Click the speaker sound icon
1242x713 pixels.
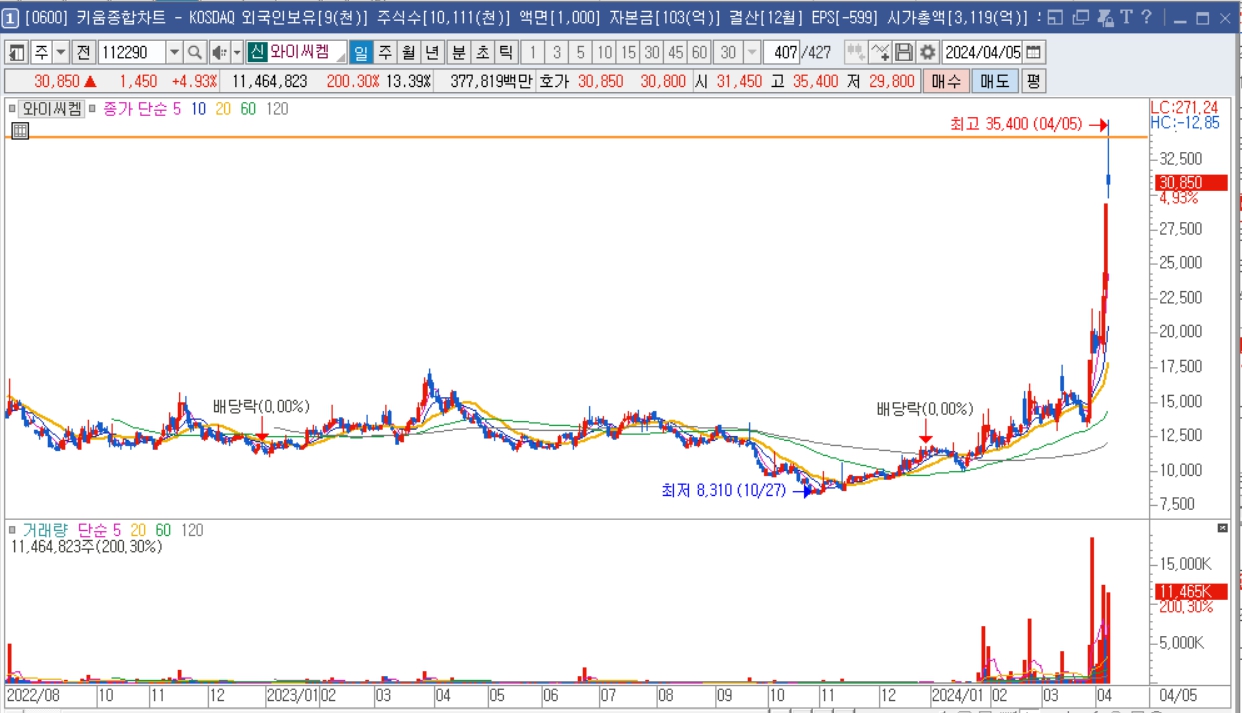(219, 53)
